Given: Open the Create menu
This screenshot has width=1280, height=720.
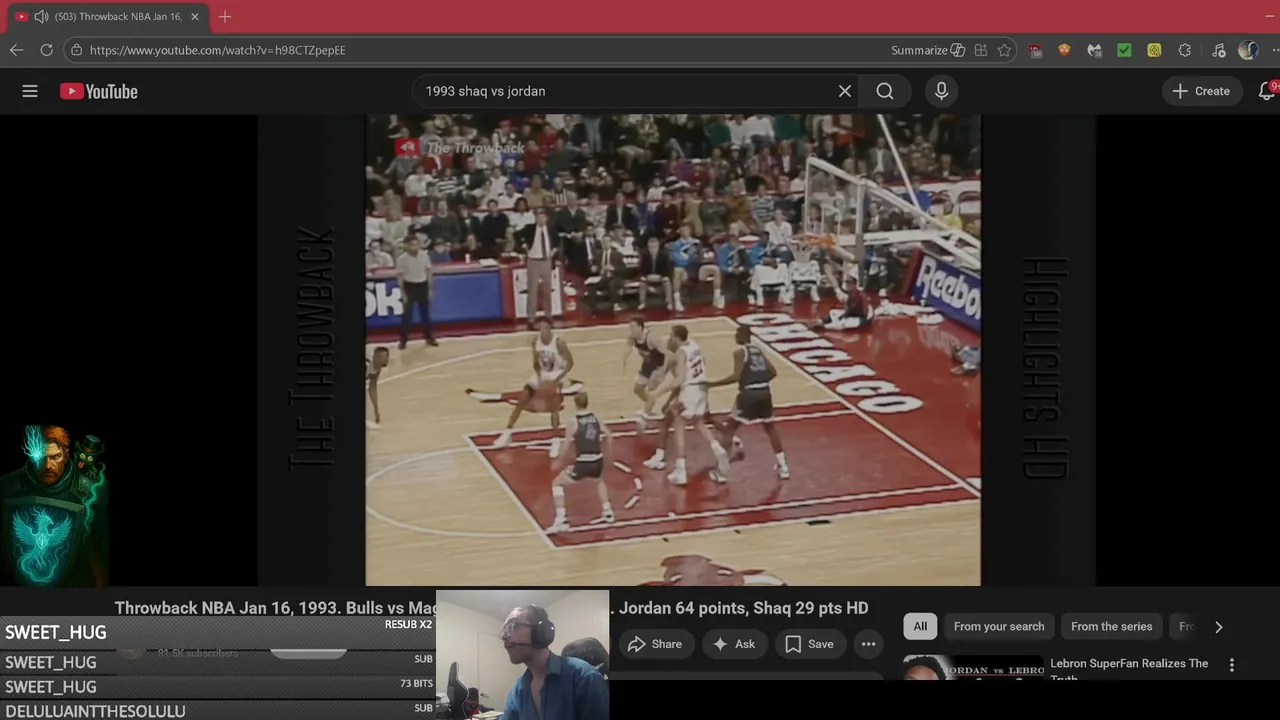Looking at the screenshot, I should (x=1201, y=91).
